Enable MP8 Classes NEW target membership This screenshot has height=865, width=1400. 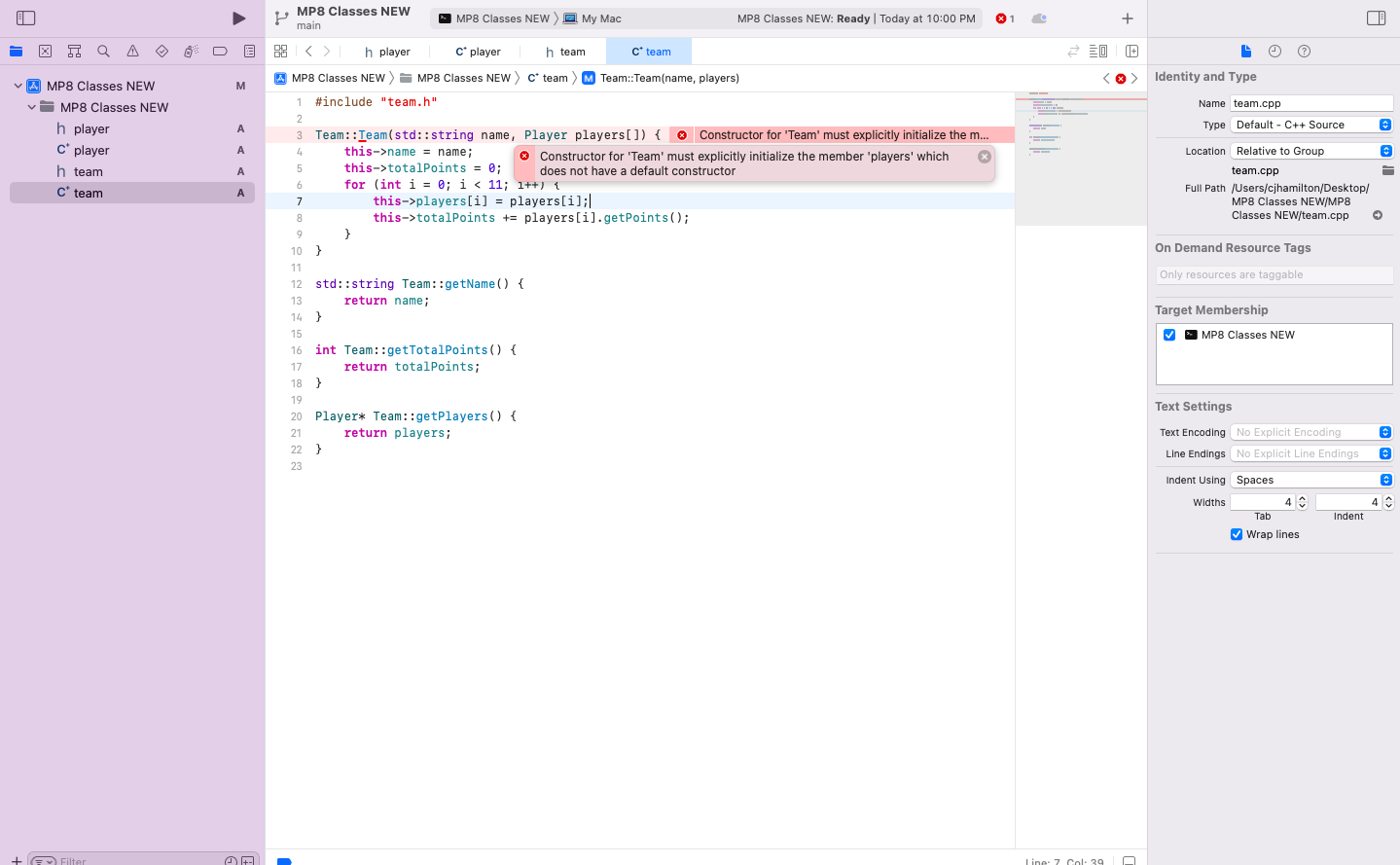[1169, 334]
